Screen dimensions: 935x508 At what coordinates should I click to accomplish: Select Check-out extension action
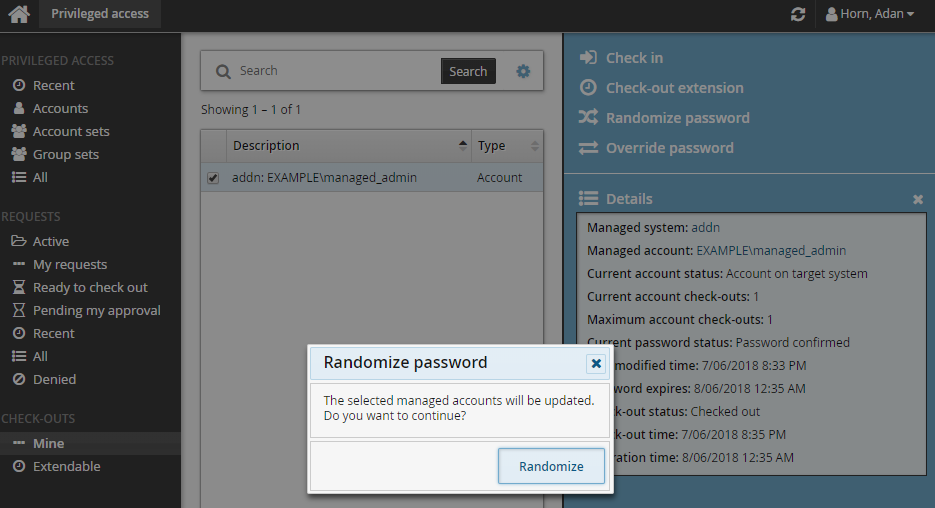coord(674,88)
